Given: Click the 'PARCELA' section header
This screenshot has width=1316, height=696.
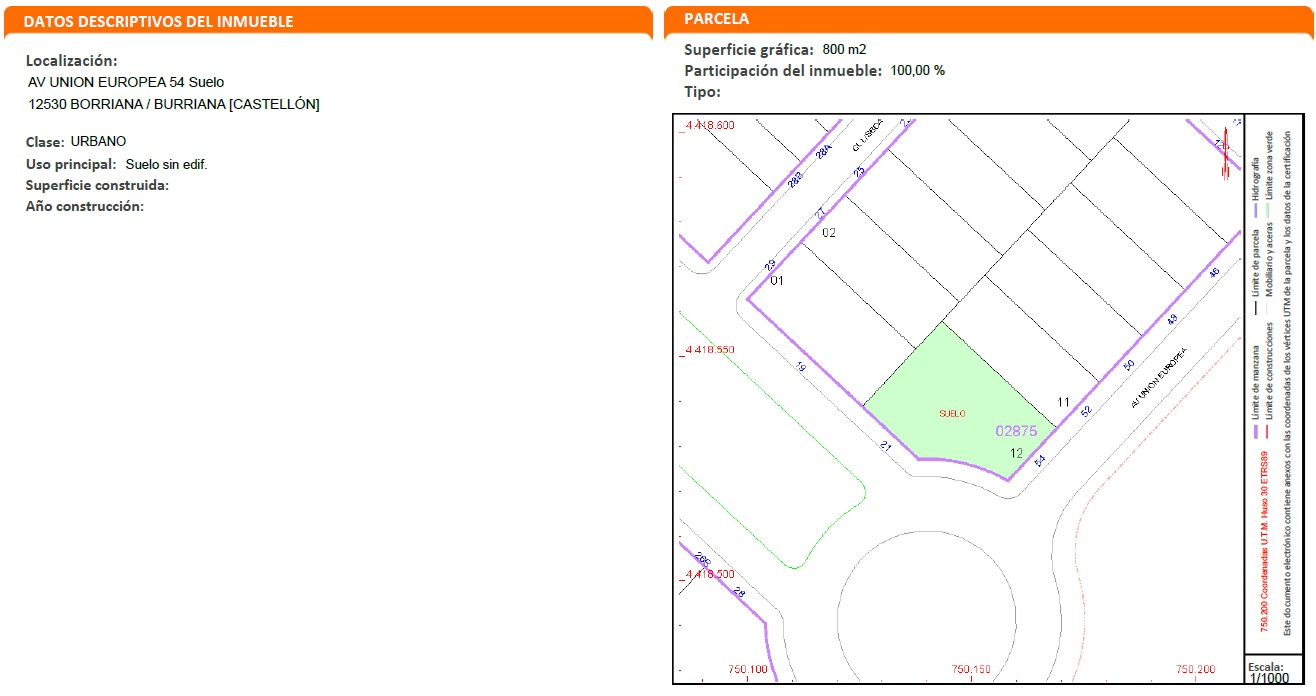Looking at the screenshot, I should [x=716, y=19].
